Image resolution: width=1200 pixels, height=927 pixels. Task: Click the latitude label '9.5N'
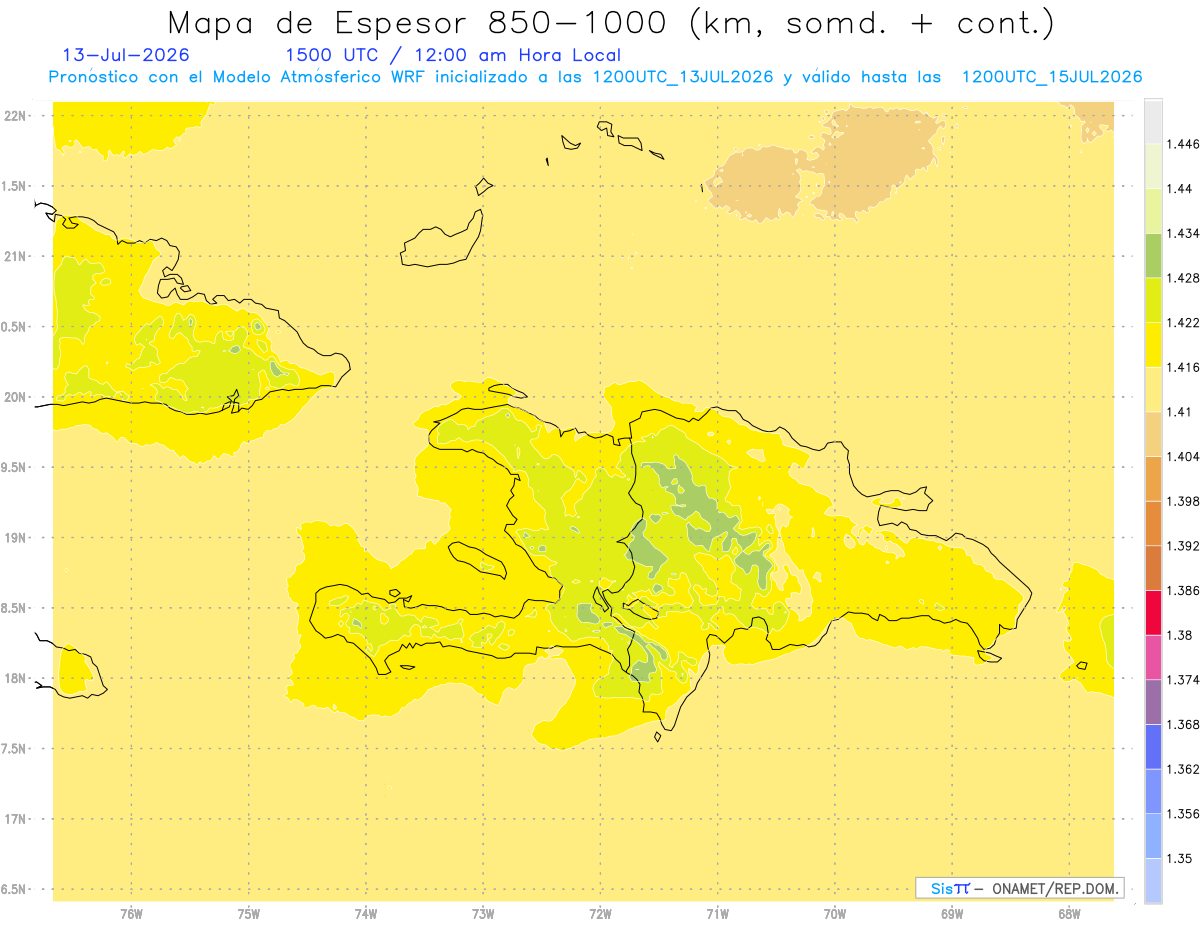point(14,468)
